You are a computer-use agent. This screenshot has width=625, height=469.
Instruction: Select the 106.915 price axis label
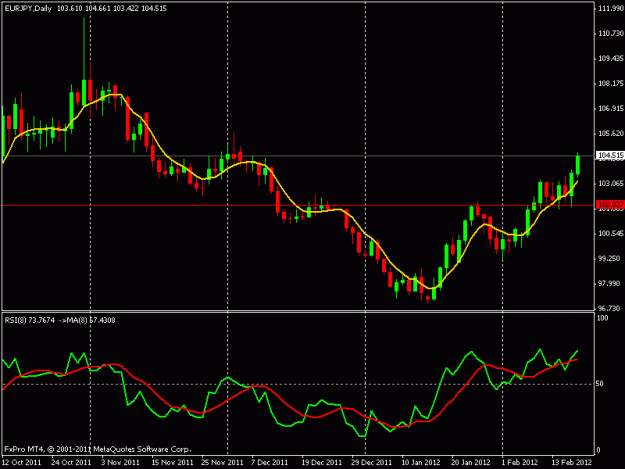point(610,108)
